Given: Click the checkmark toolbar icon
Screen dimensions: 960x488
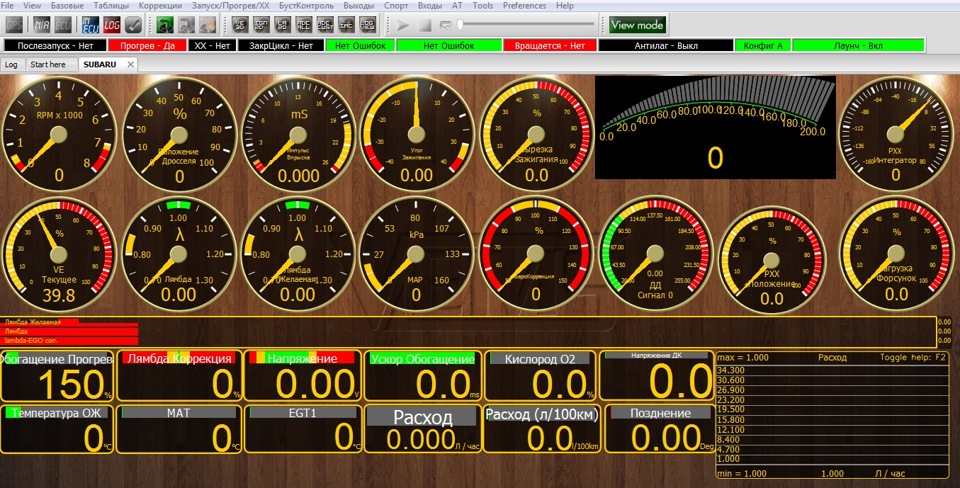Looking at the screenshot, I should coord(132,24).
